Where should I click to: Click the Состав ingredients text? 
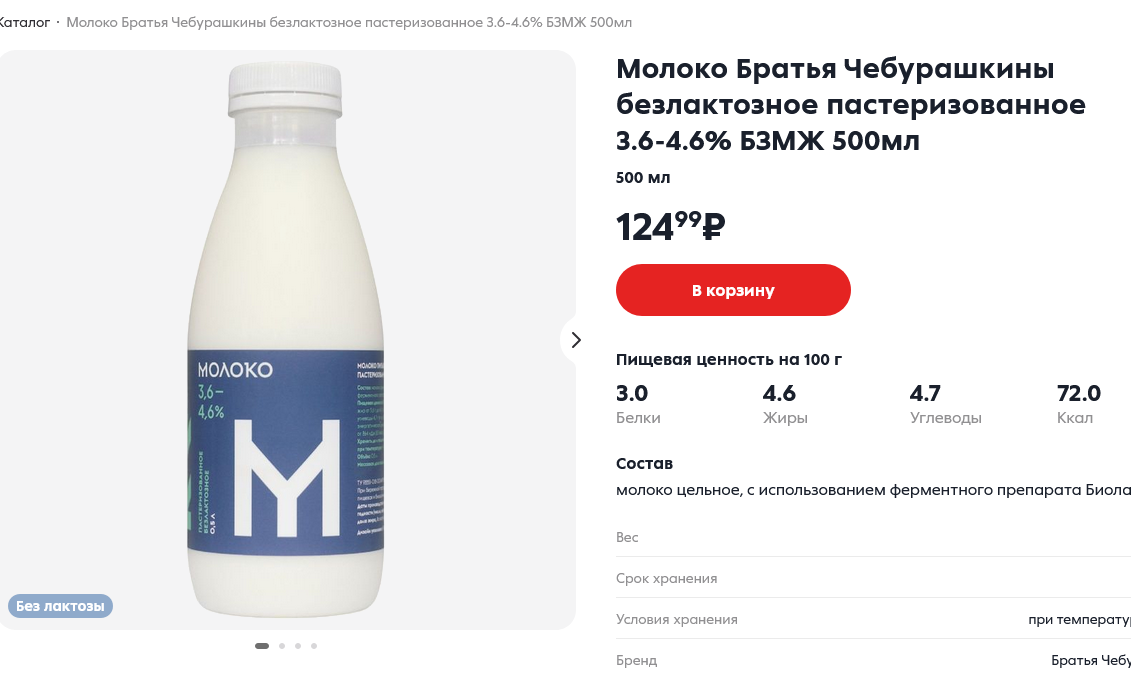[x=872, y=490]
